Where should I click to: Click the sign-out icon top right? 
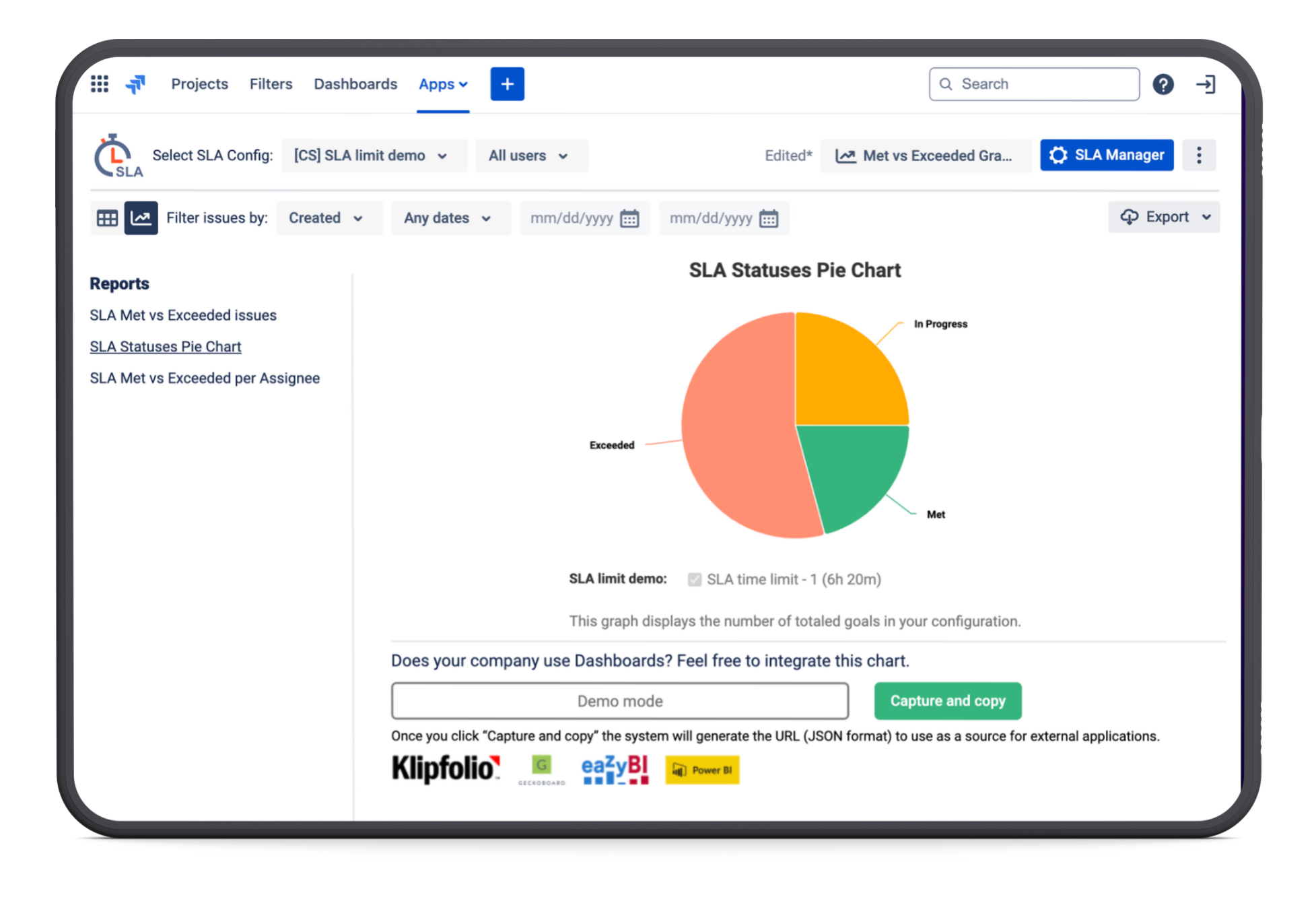pyautogui.click(x=1206, y=84)
